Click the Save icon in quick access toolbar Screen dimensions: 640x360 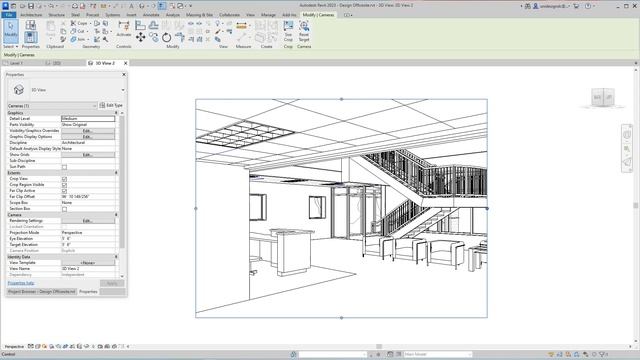click(x=31, y=6)
